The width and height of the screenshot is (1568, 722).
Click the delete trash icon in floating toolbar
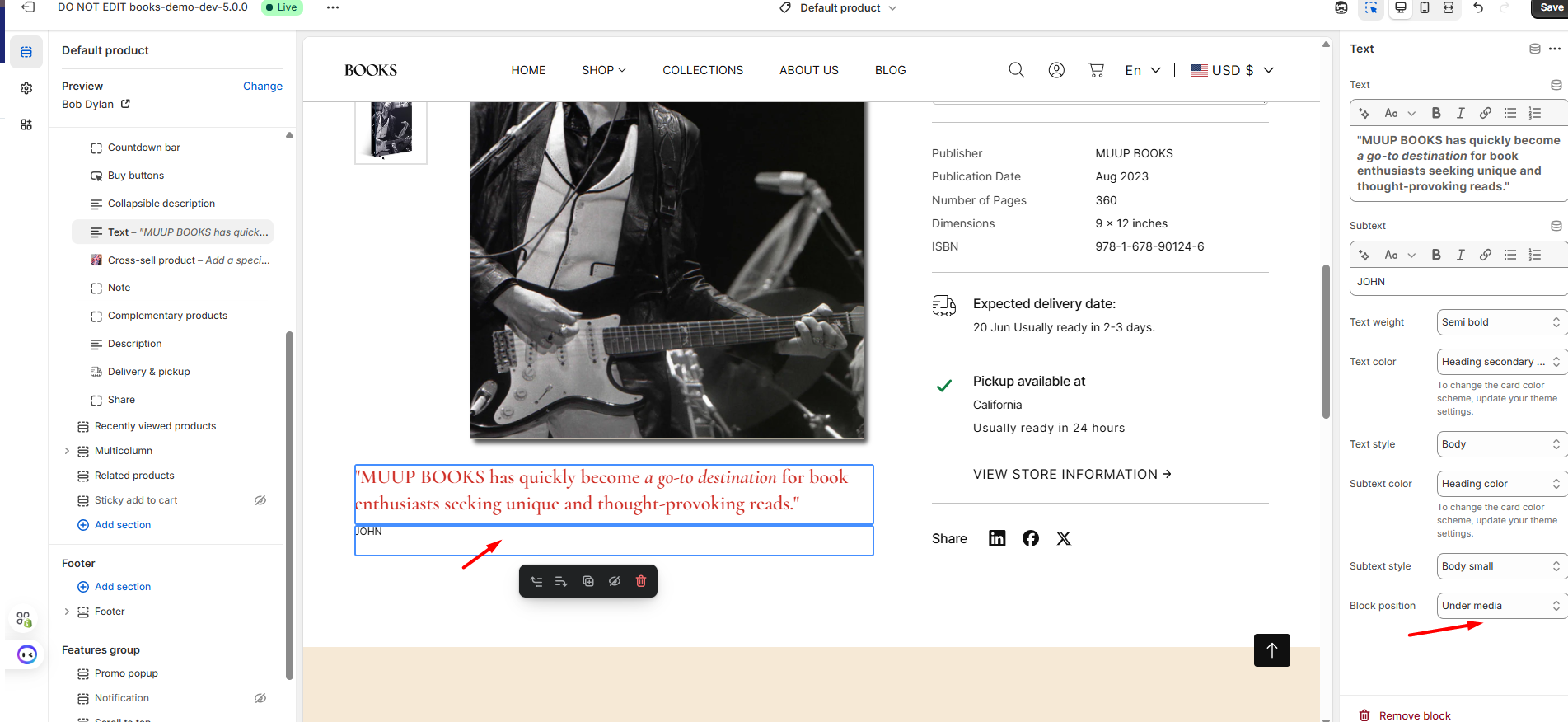(641, 581)
